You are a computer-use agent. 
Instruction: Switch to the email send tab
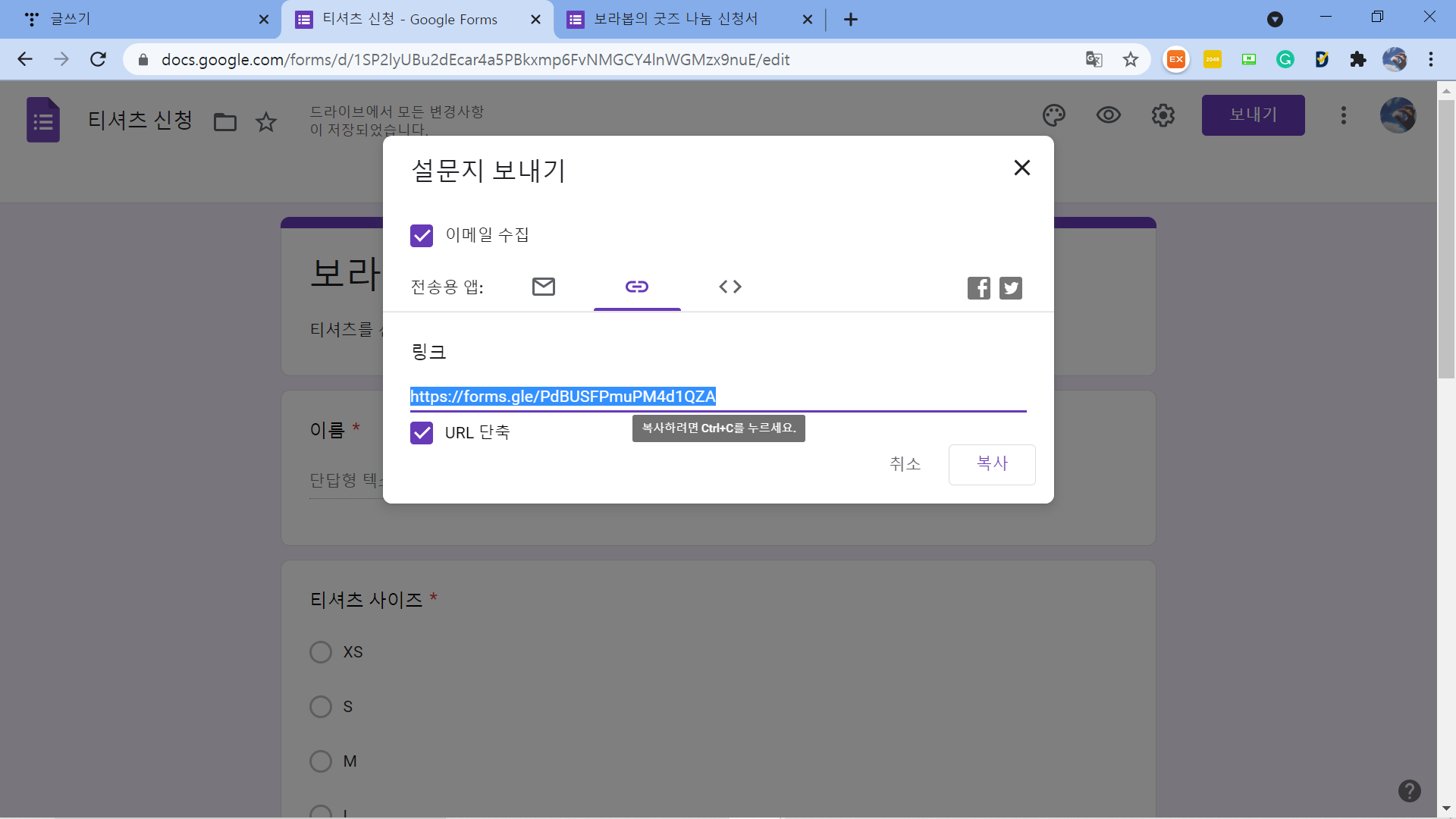[x=544, y=287]
